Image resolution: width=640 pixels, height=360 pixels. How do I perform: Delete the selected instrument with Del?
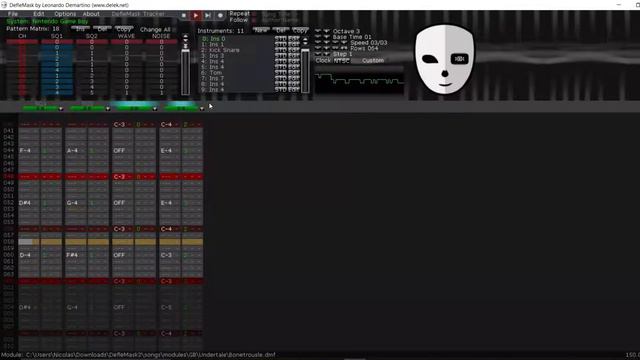[x=281, y=30]
